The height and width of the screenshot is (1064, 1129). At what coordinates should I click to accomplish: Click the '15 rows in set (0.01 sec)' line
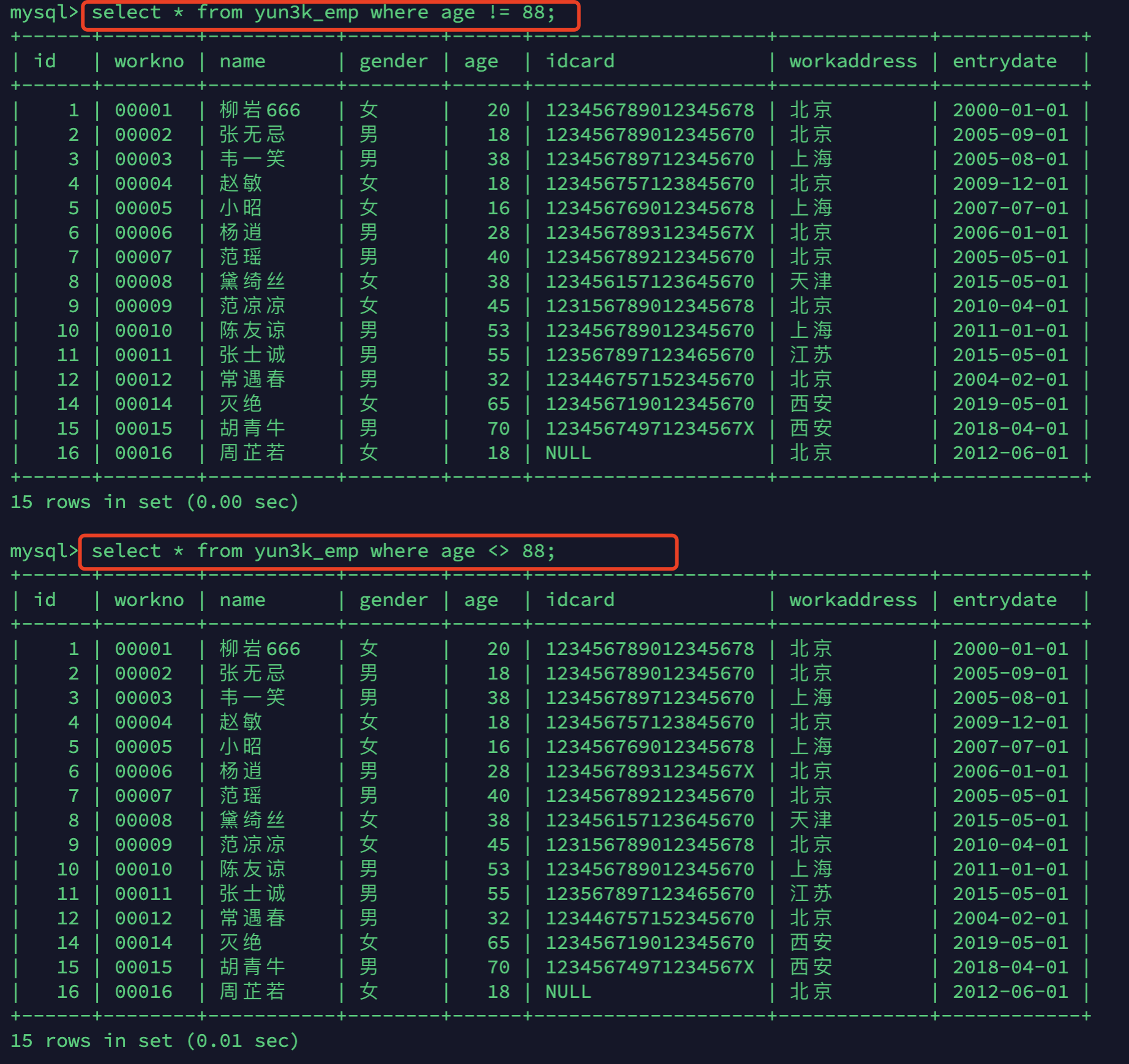coord(154,1041)
